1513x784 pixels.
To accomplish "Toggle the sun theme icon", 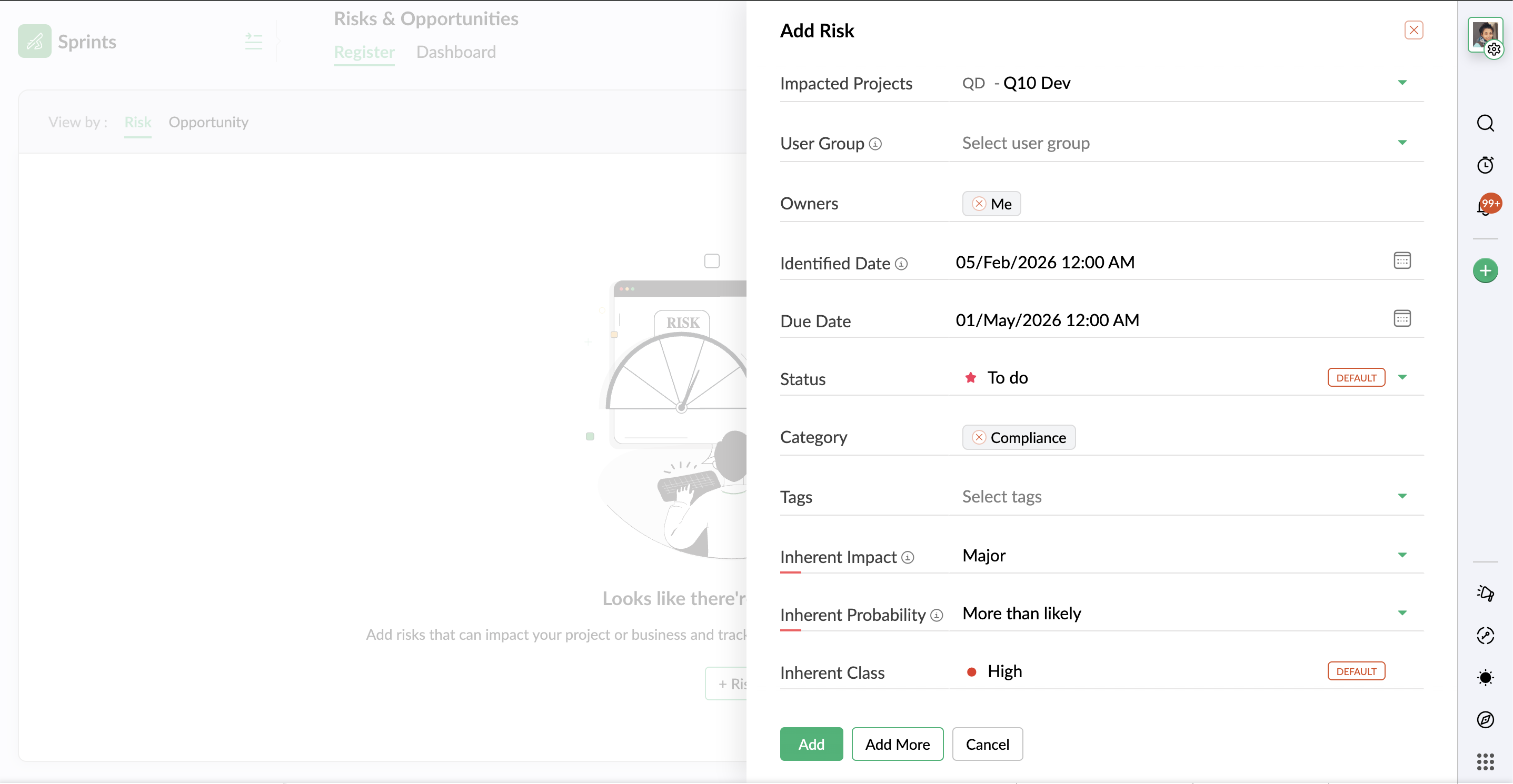I will point(1485,678).
